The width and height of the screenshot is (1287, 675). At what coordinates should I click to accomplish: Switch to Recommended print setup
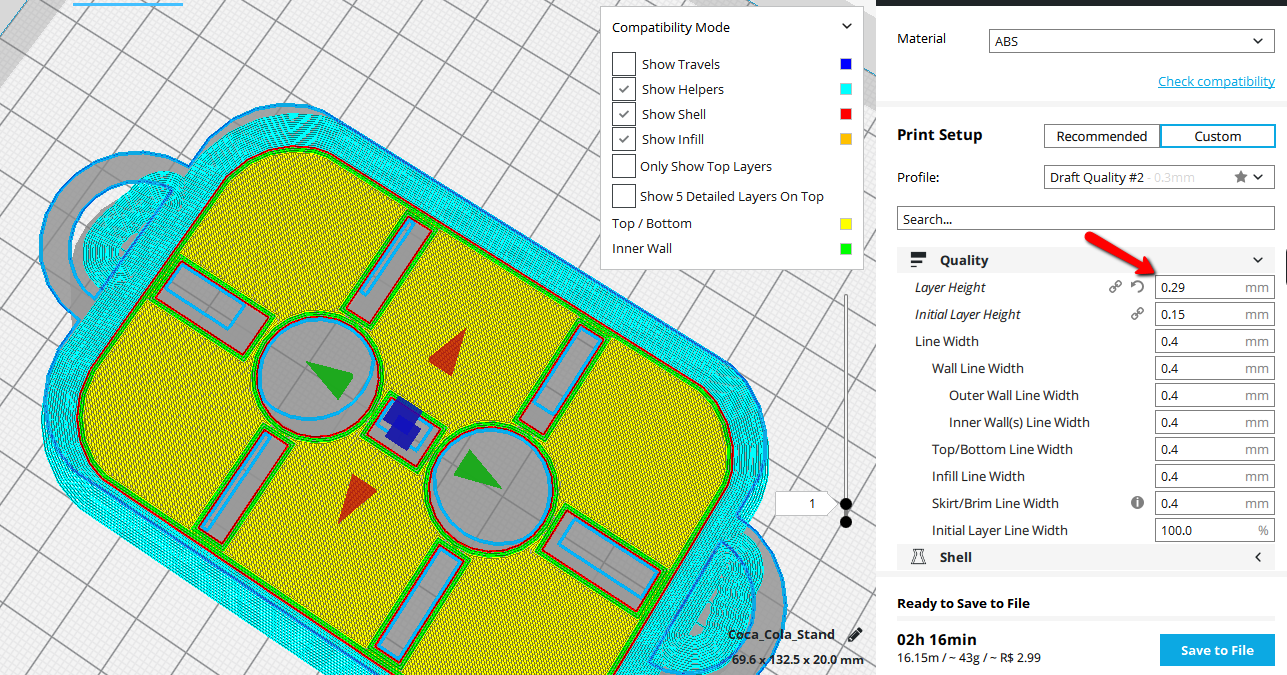click(x=1102, y=136)
